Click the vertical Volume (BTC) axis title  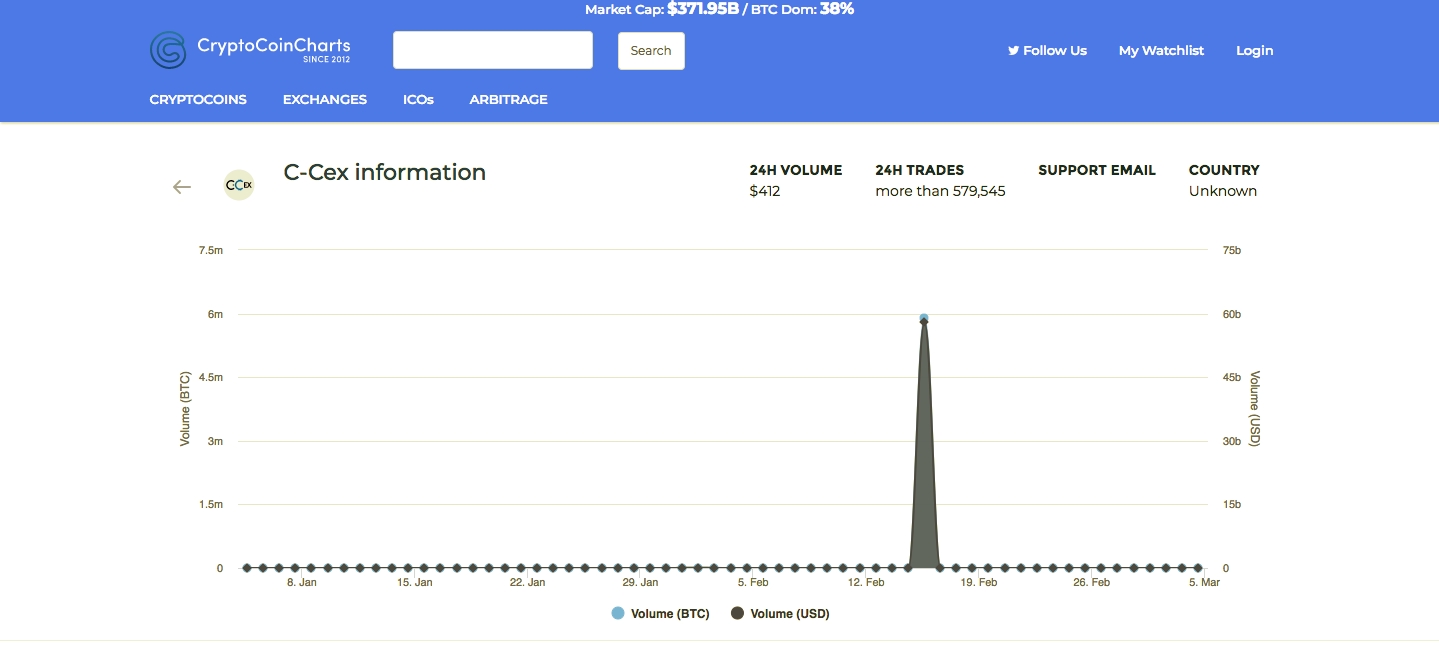point(185,409)
